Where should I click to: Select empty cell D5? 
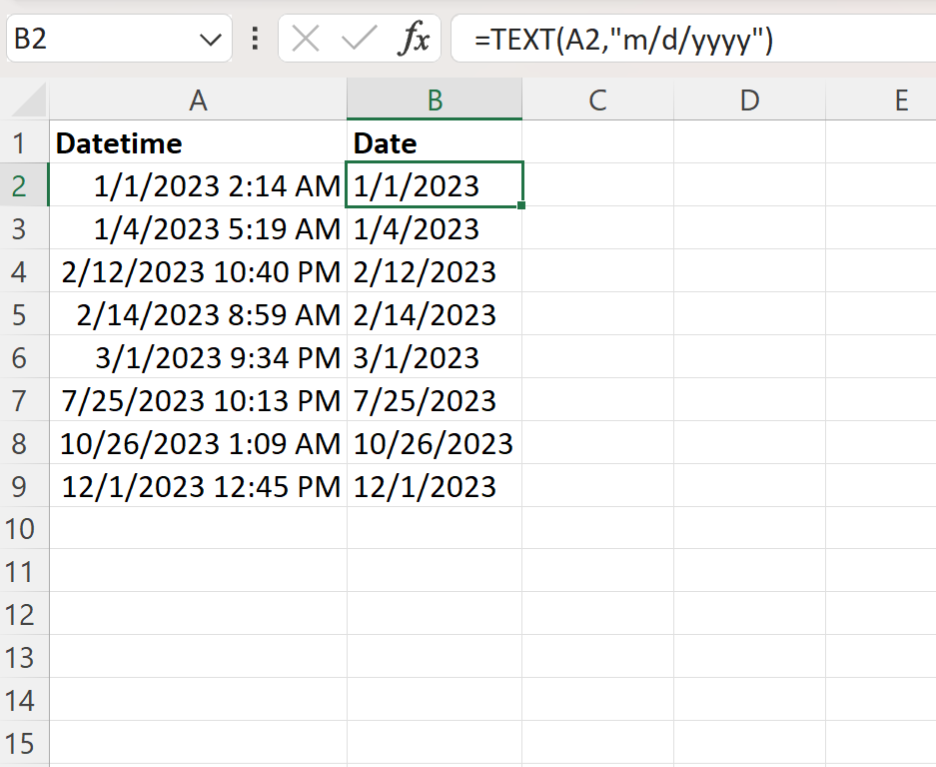pyautogui.click(x=748, y=314)
